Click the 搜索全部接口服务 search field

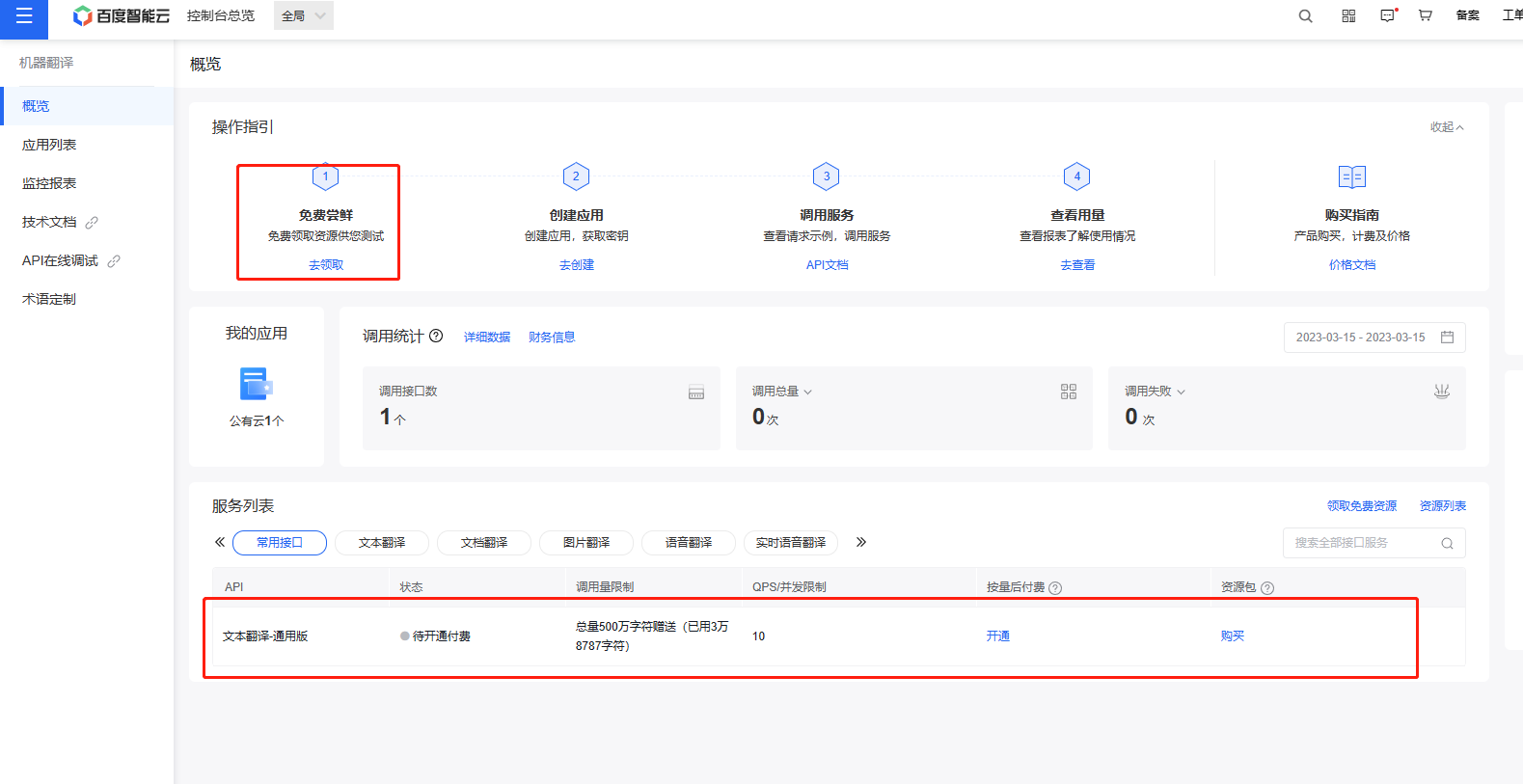[1364, 543]
